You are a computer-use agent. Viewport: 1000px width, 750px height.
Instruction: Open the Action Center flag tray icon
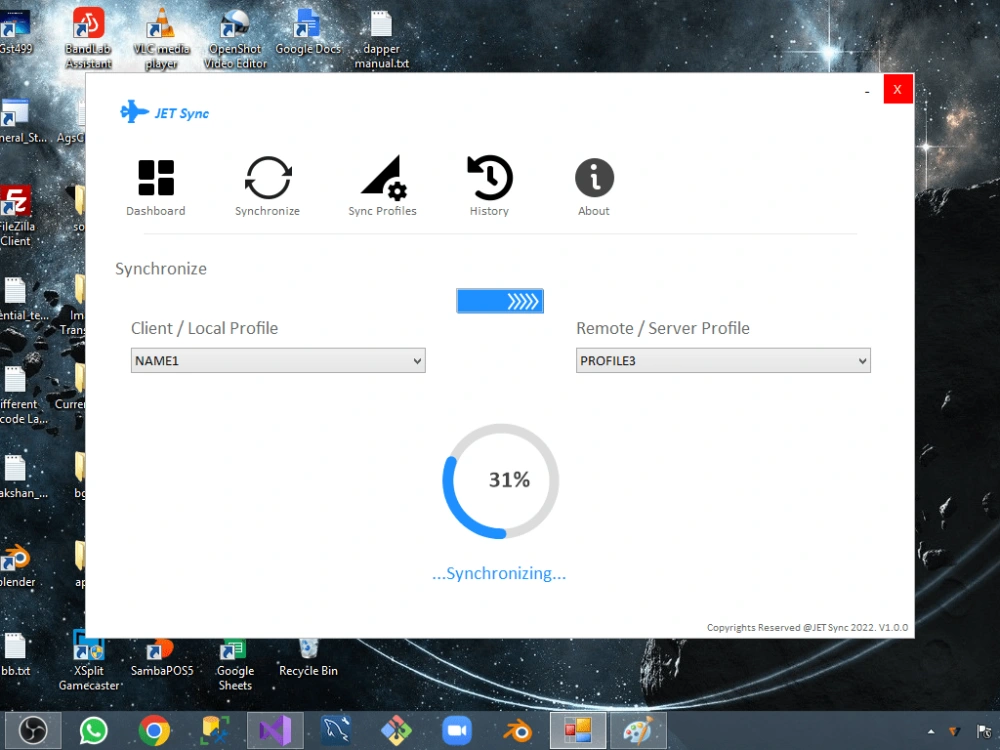984,732
